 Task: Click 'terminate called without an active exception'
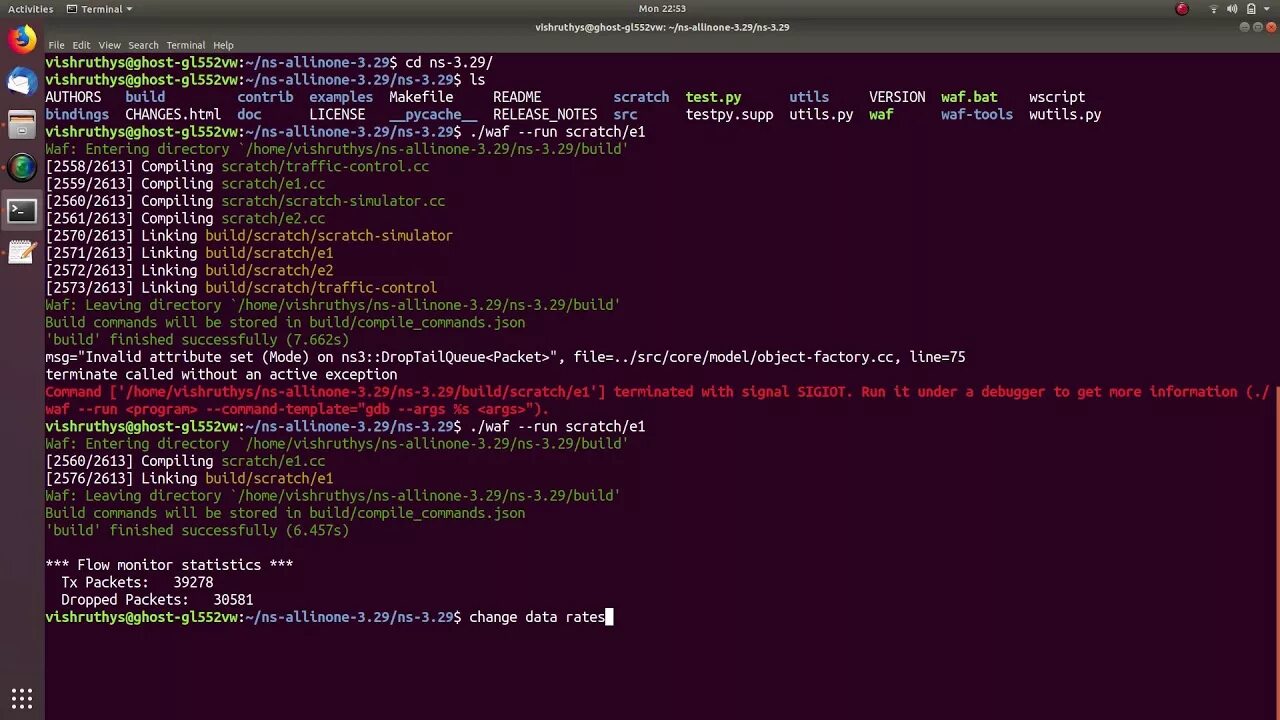click(221, 374)
